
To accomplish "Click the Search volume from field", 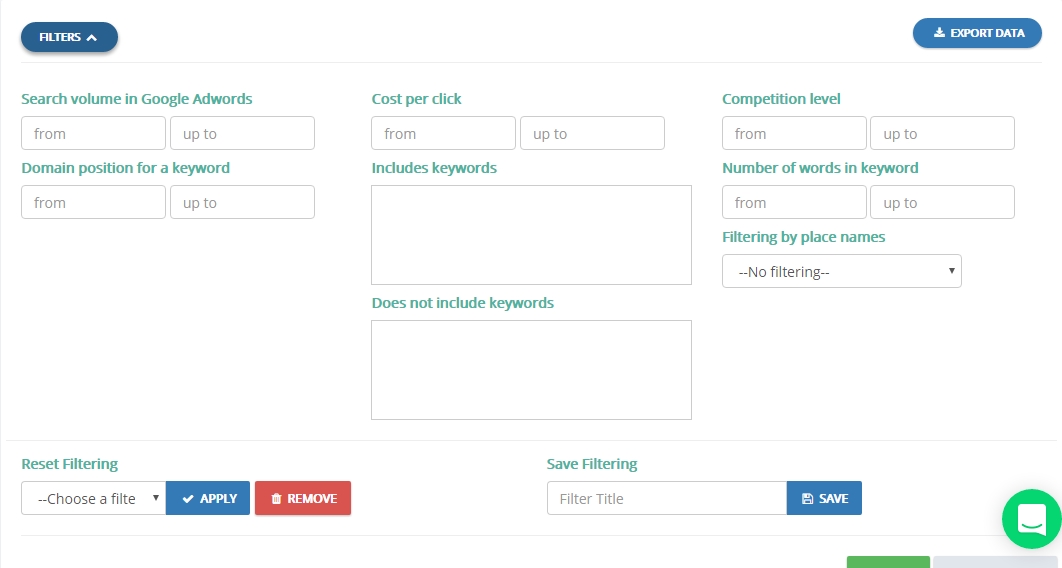I will (x=93, y=133).
